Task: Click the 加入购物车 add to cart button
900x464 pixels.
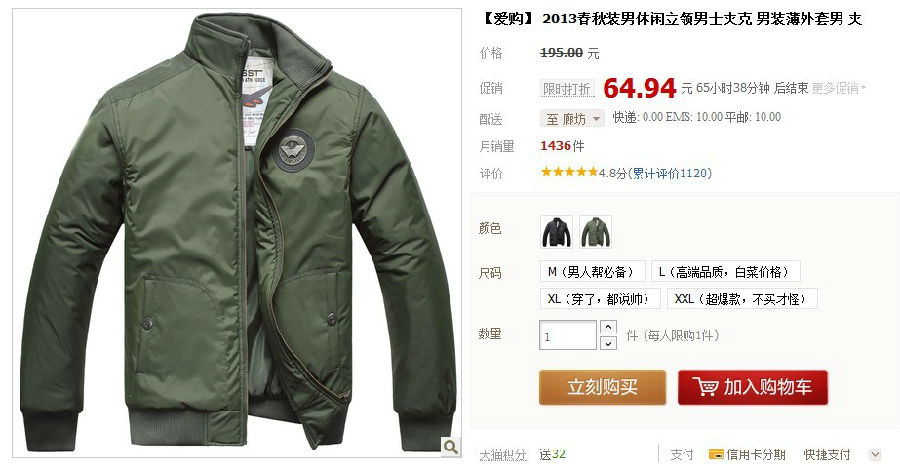Action: 753,387
